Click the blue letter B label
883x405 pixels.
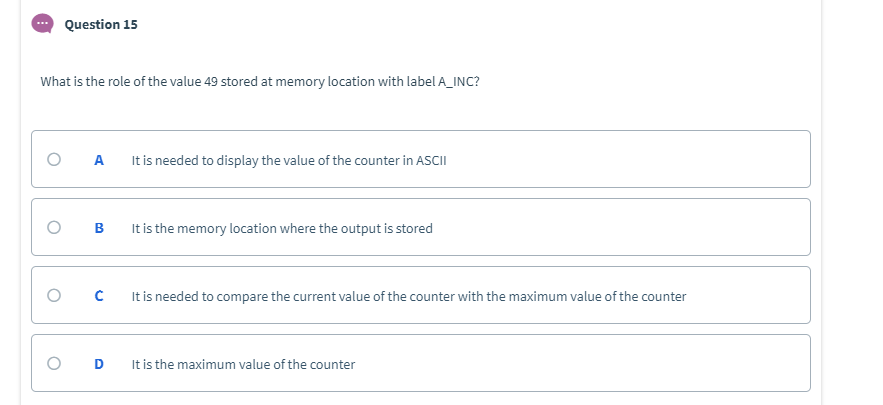point(99,228)
